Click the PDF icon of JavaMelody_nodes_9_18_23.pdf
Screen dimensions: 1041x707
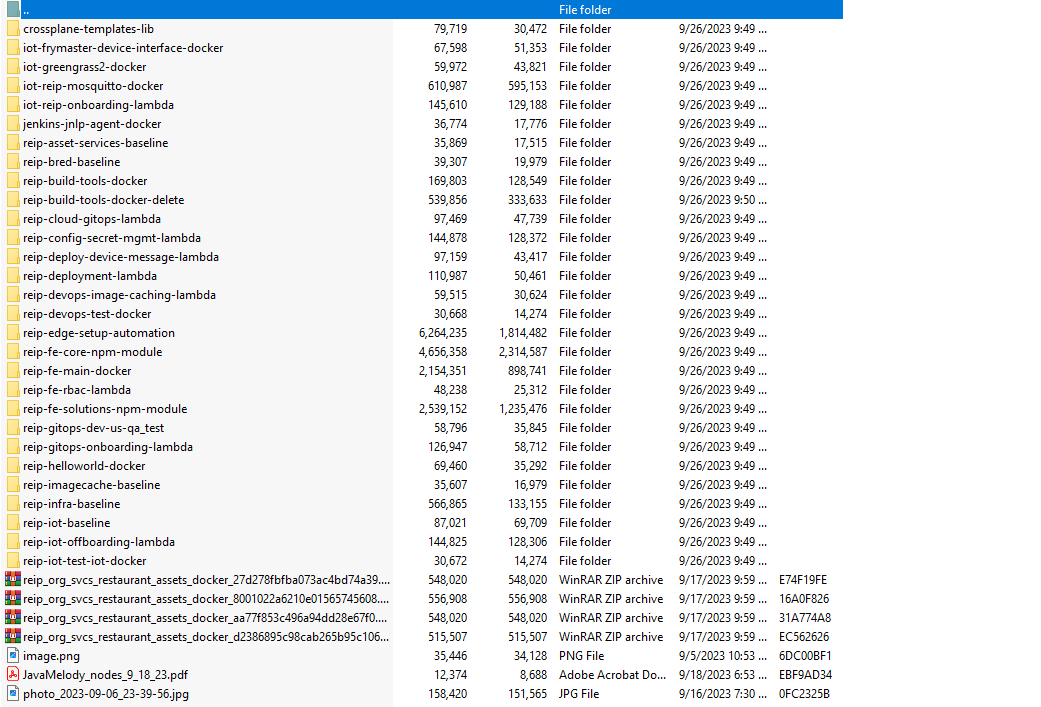(x=13, y=674)
